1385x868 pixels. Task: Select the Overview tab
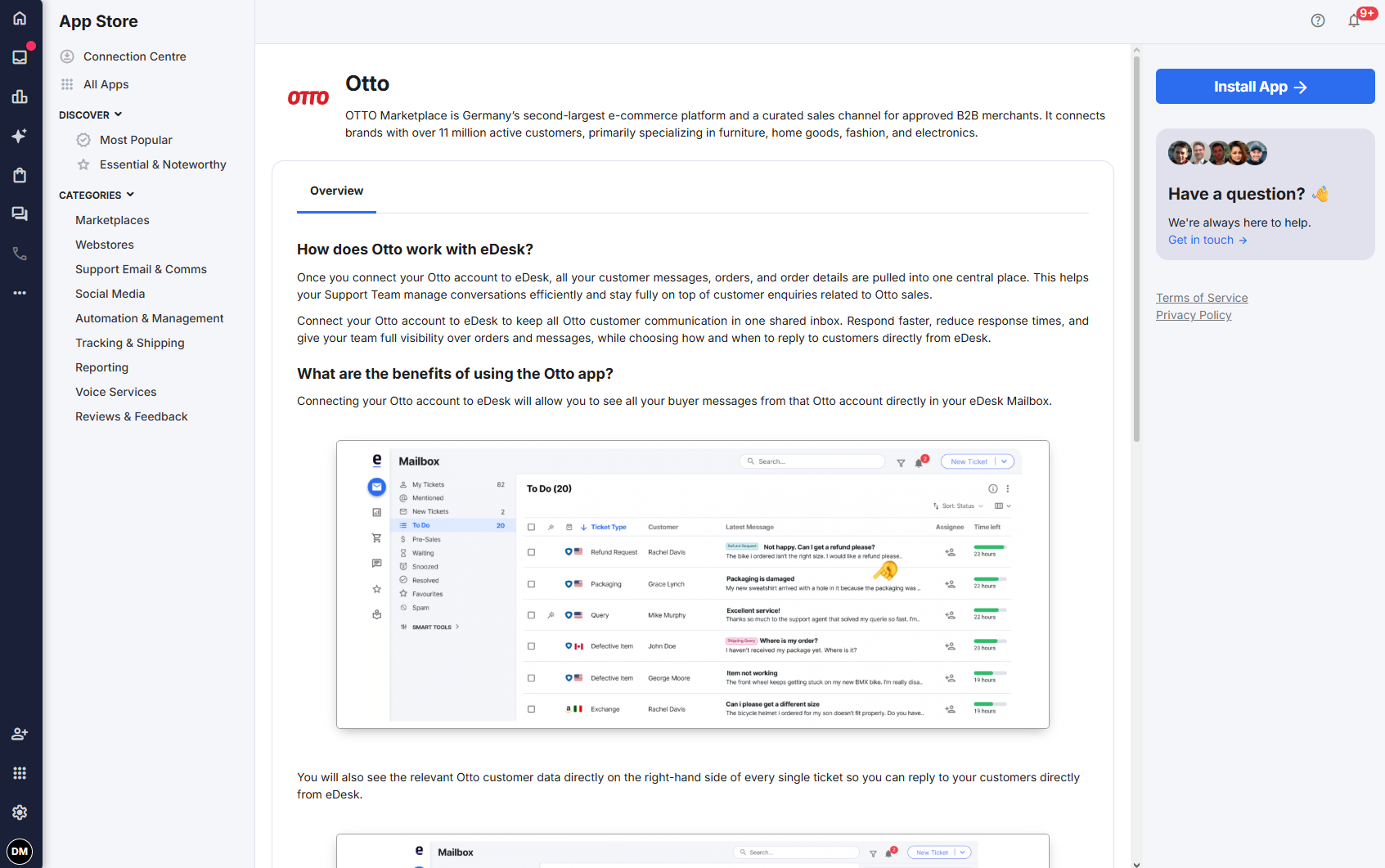coord(336,191)
